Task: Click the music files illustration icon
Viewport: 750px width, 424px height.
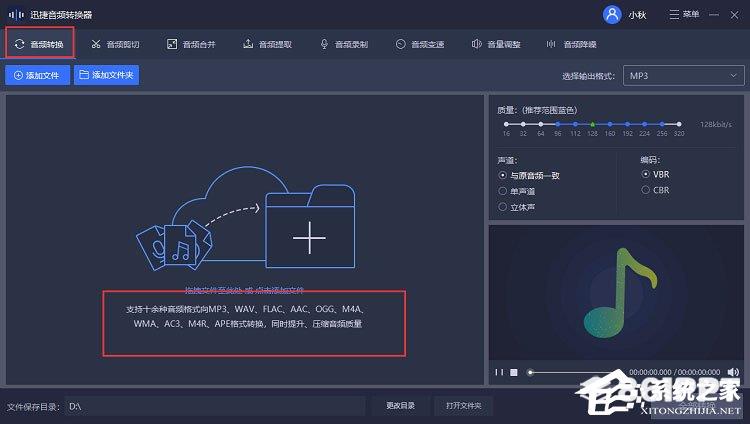Action: click(174, 245)
